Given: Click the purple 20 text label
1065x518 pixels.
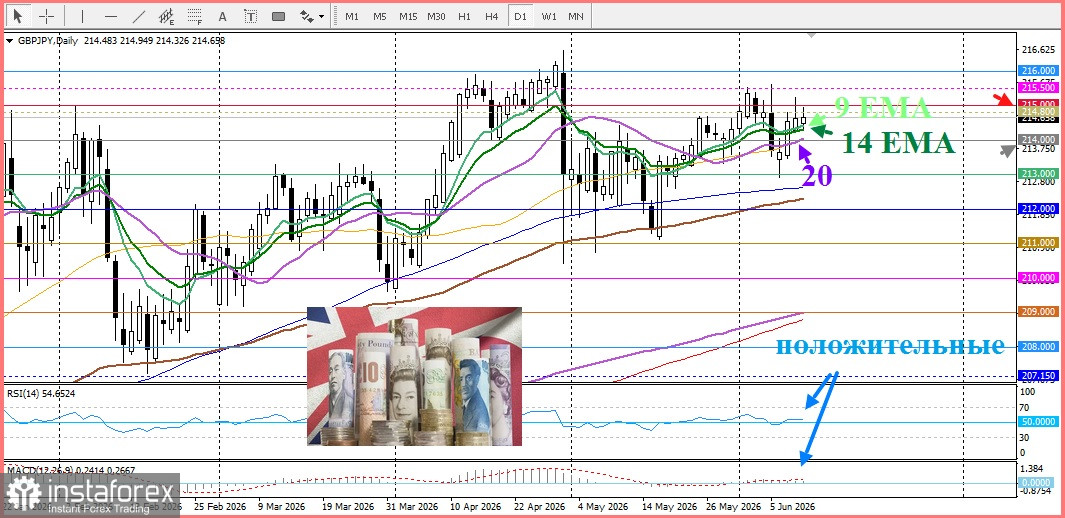Looking at the screenshot, I should (817, 176).
